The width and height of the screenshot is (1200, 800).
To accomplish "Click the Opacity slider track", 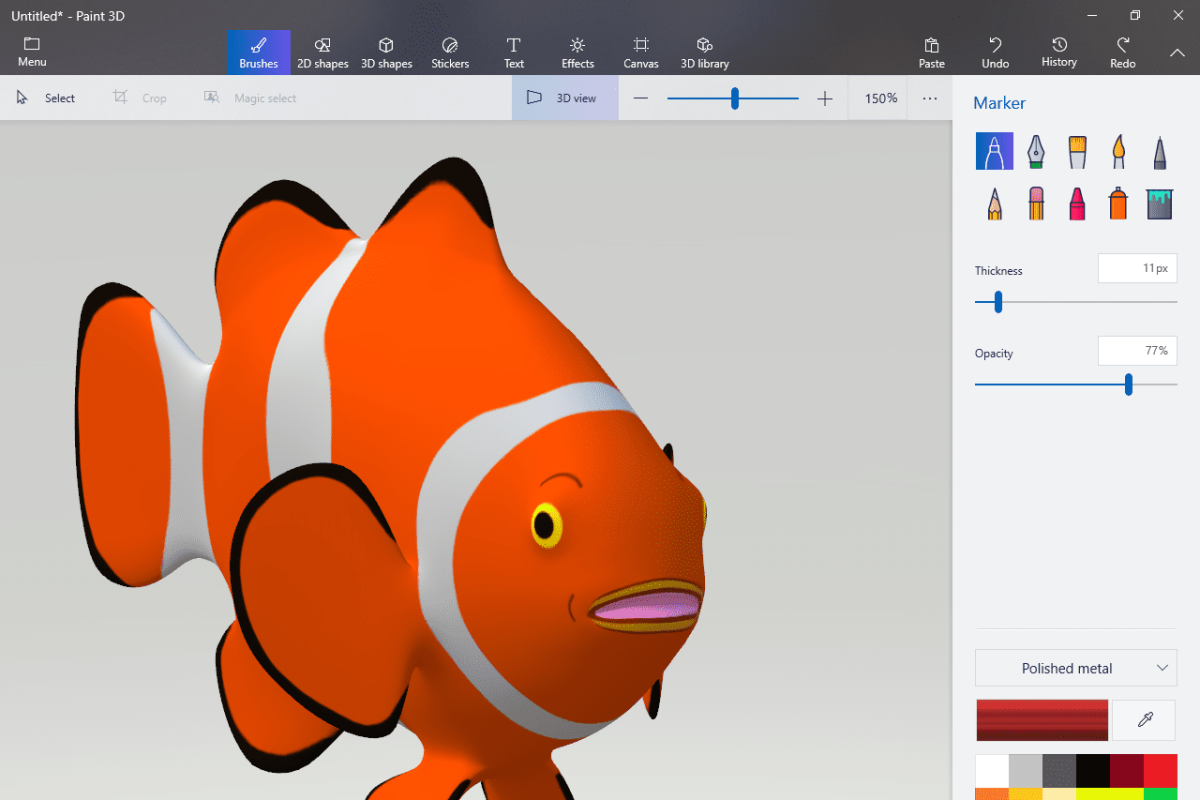I will coord(1050,384).
